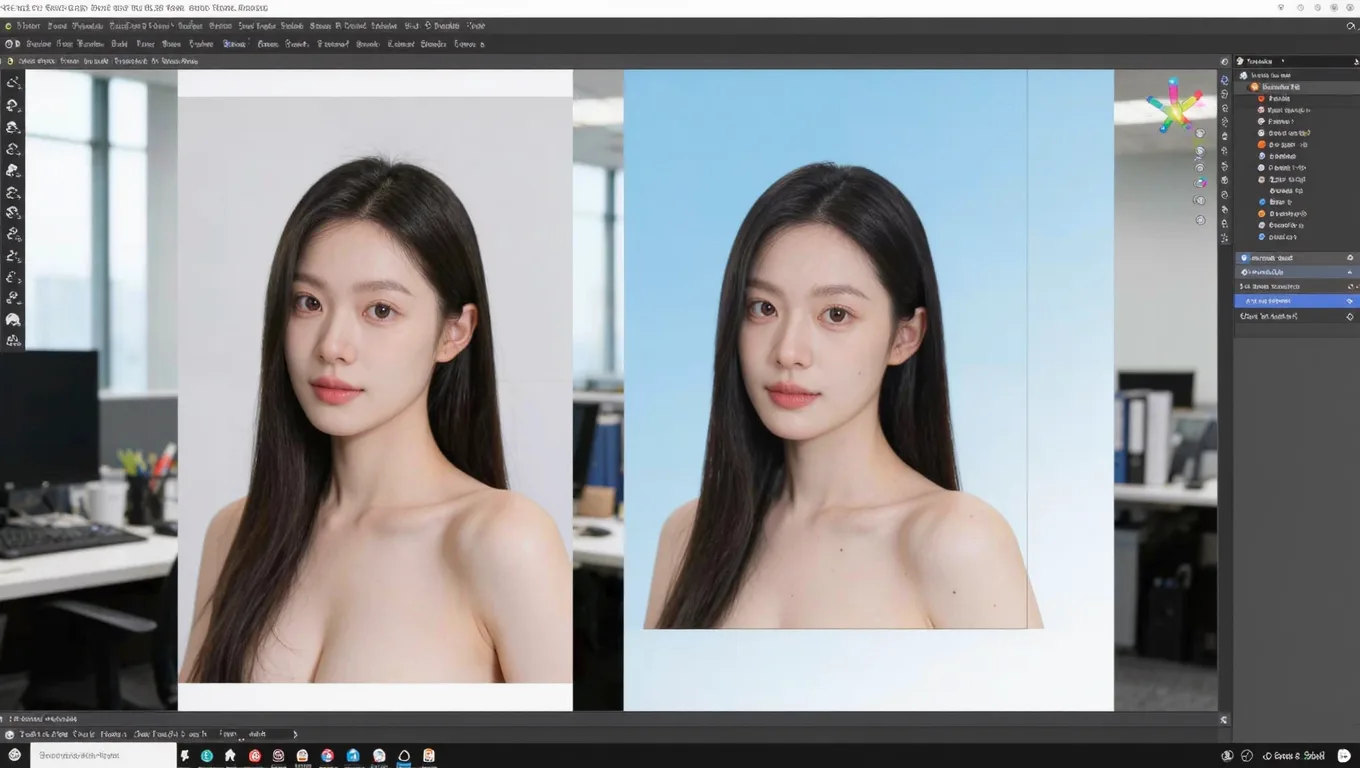Image resolution: width=1360 pixels, height=768 pixels.
Task: Click the right arrow in the bottom options bar
Action: [294, 734]
